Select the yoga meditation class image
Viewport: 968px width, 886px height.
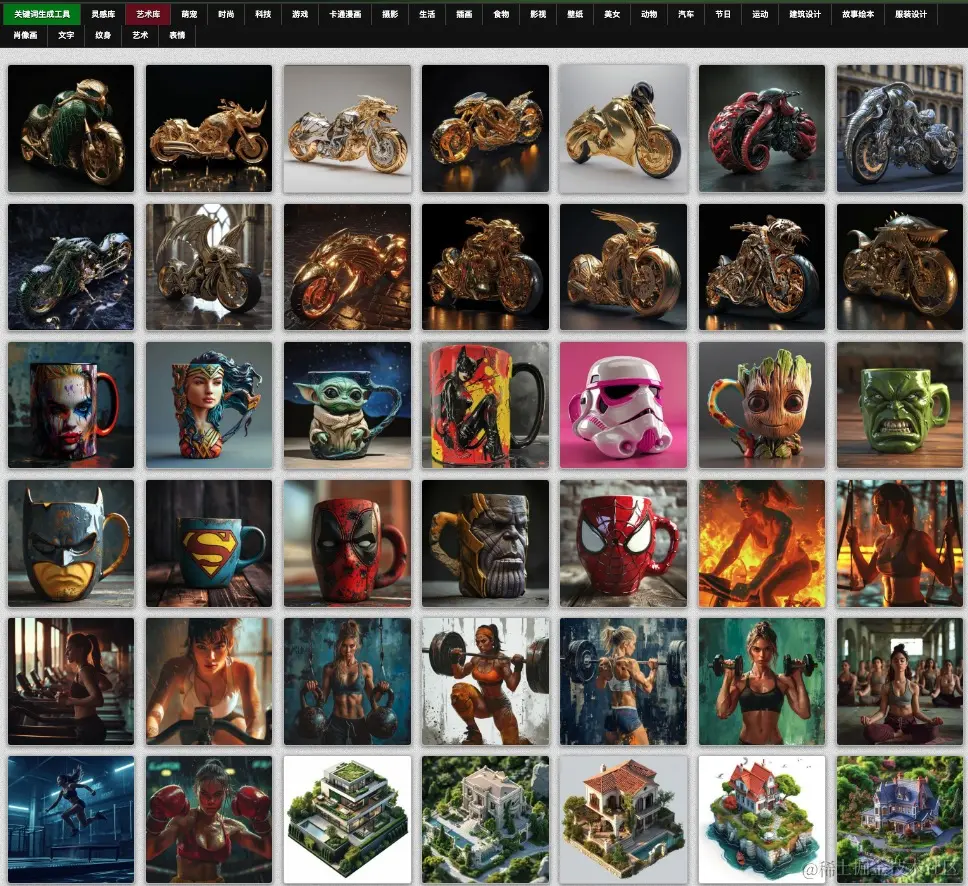click(x=899, y=682)
